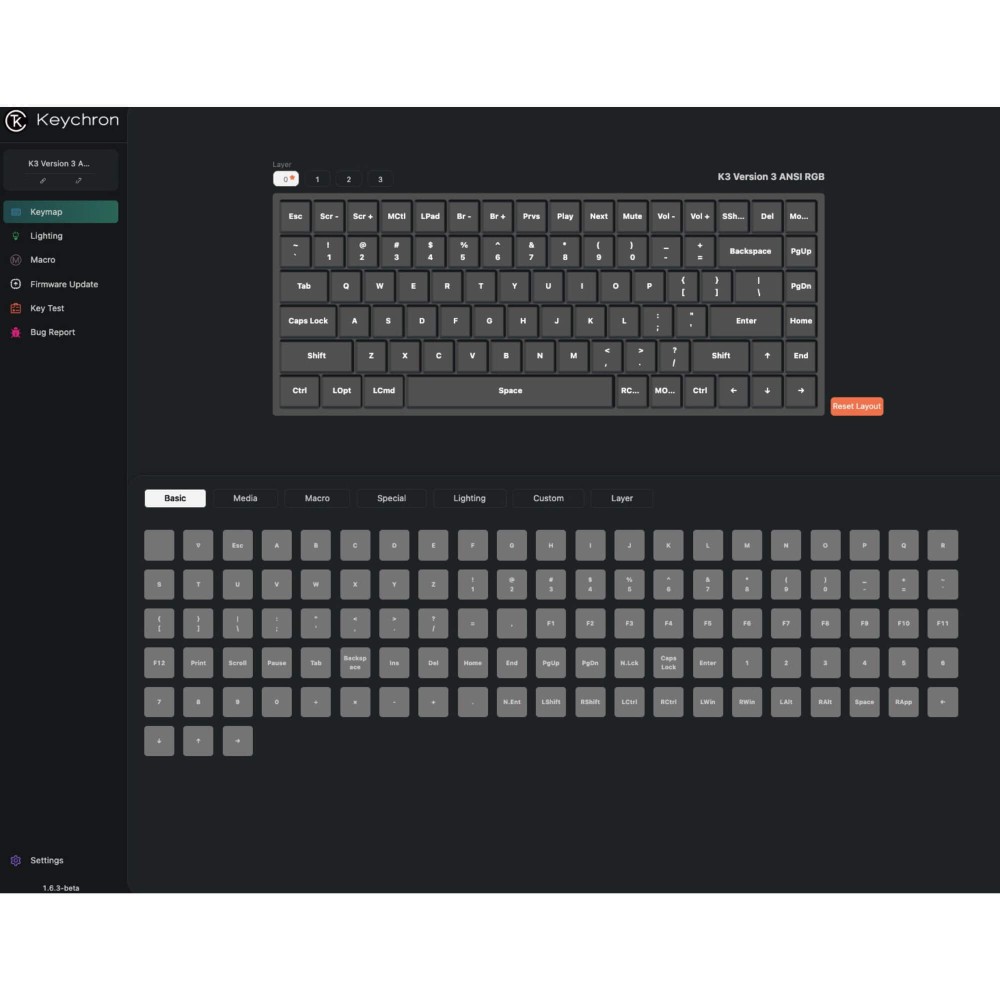This screenshot has width=1000, height=1000.
Task: Open the Custom keycode tab
Action: (548, 499)
